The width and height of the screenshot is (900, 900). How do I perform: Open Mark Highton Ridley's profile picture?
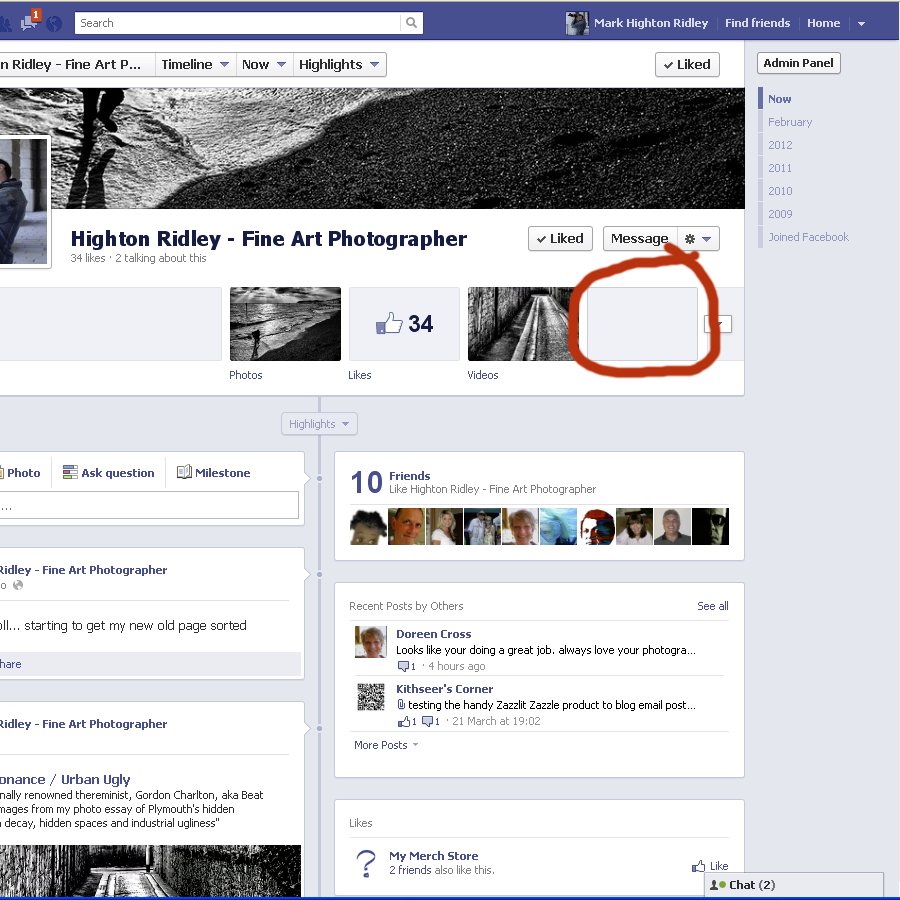(577, 24)
